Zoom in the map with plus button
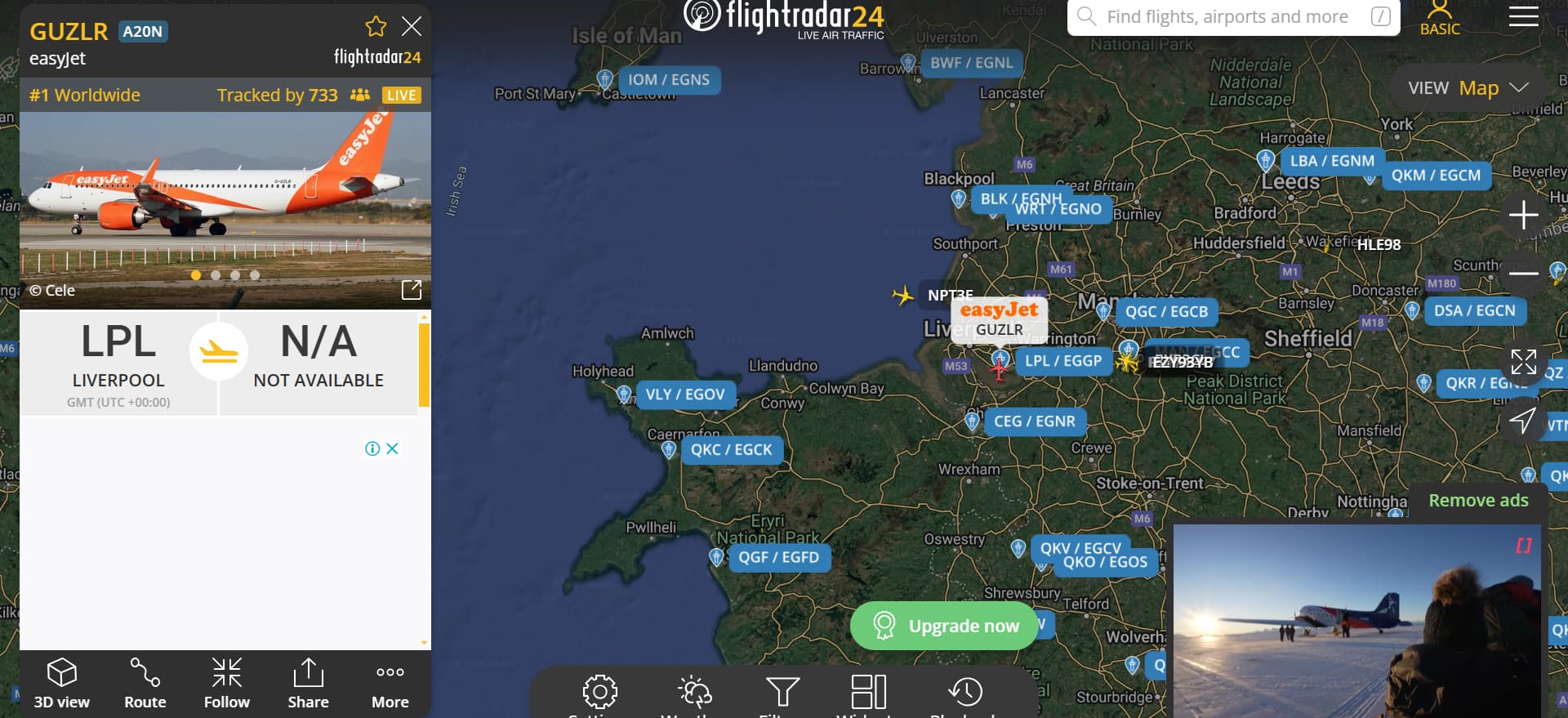Image resolution: width=1568 pixels, height=718 pixels. click(x=1524, y=216)
